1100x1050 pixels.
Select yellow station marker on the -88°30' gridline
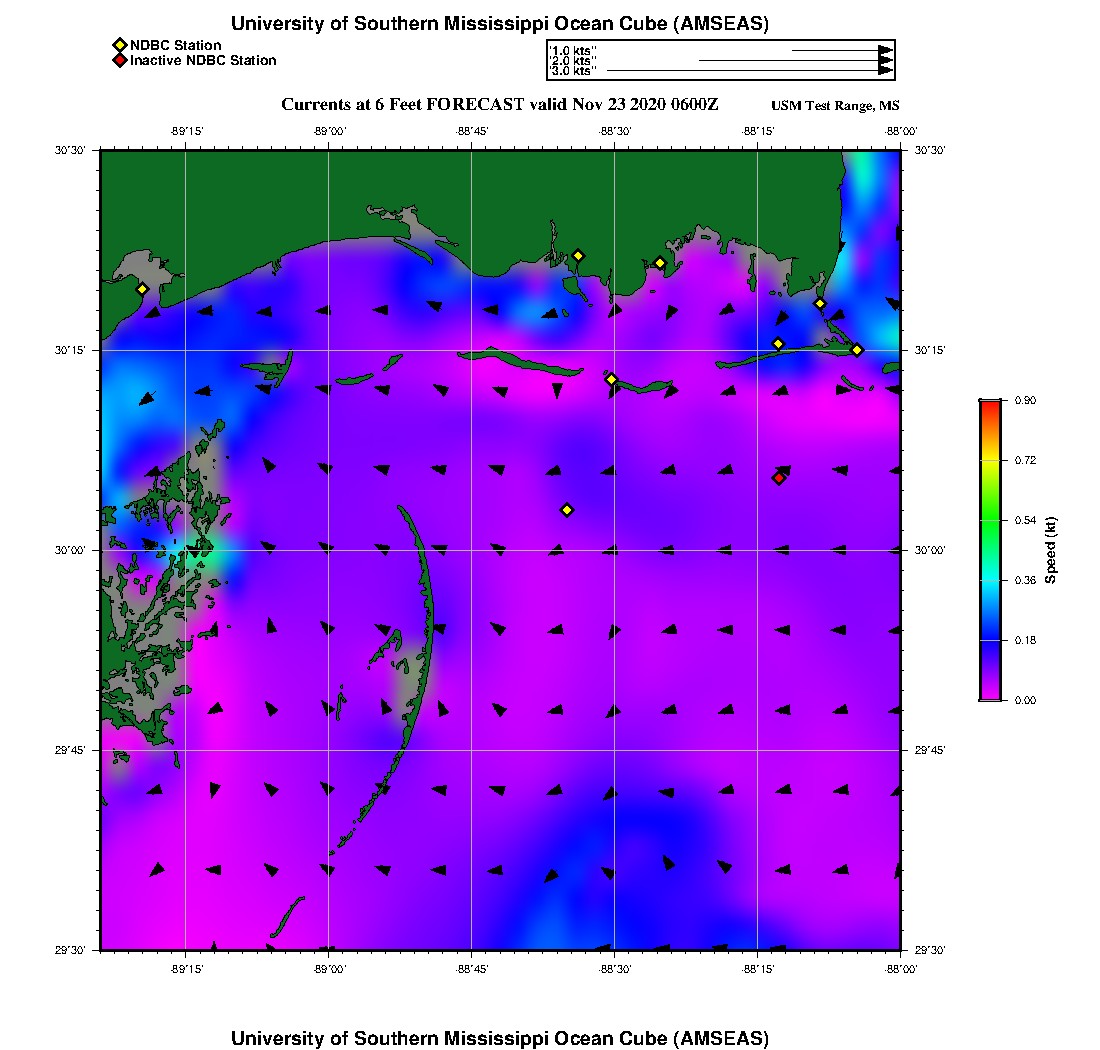click(x=611, y=379)
